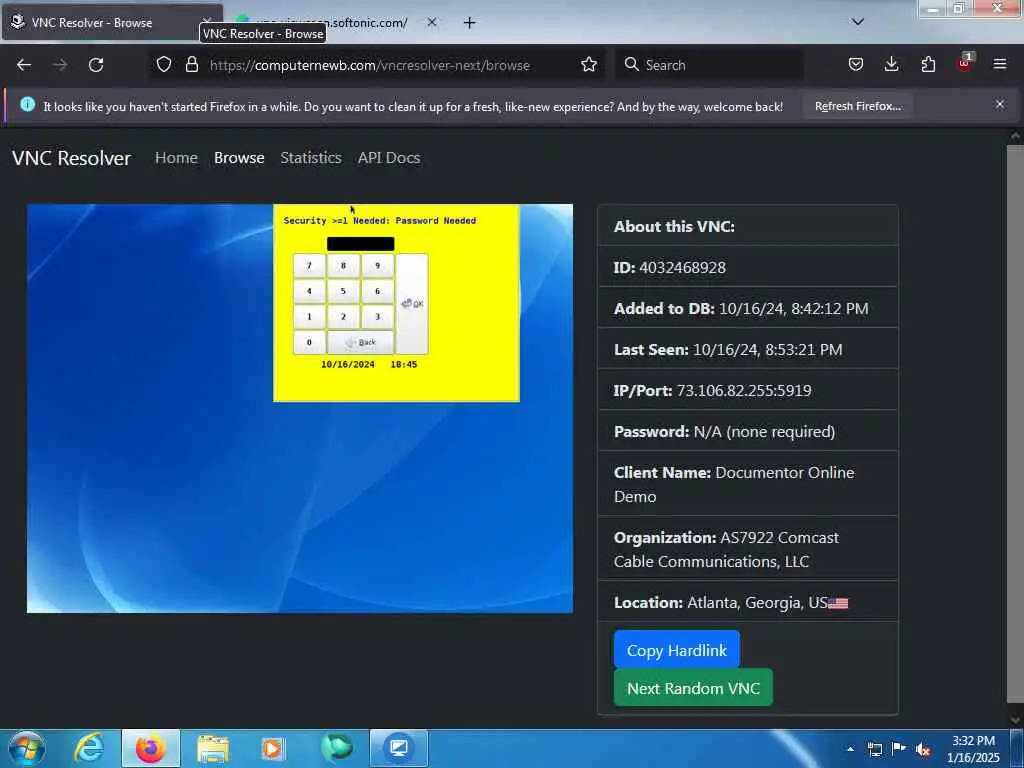Open the Browse nav item

click(x=239, y=158)
